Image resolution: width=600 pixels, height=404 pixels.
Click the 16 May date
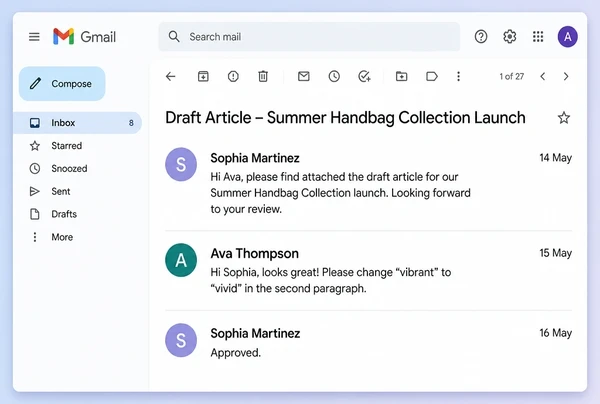[556, 333]
